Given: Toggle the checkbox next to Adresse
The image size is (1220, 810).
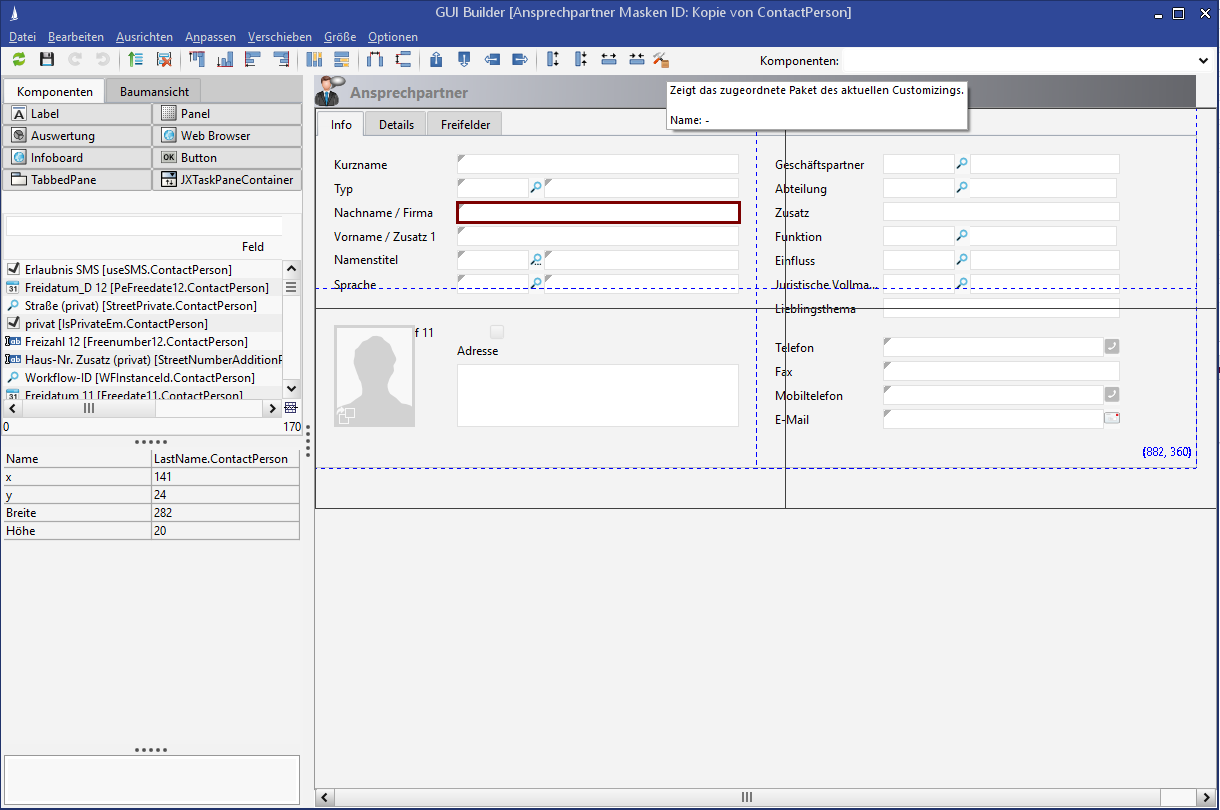Looking at the screenshot, I should [496, 331].
